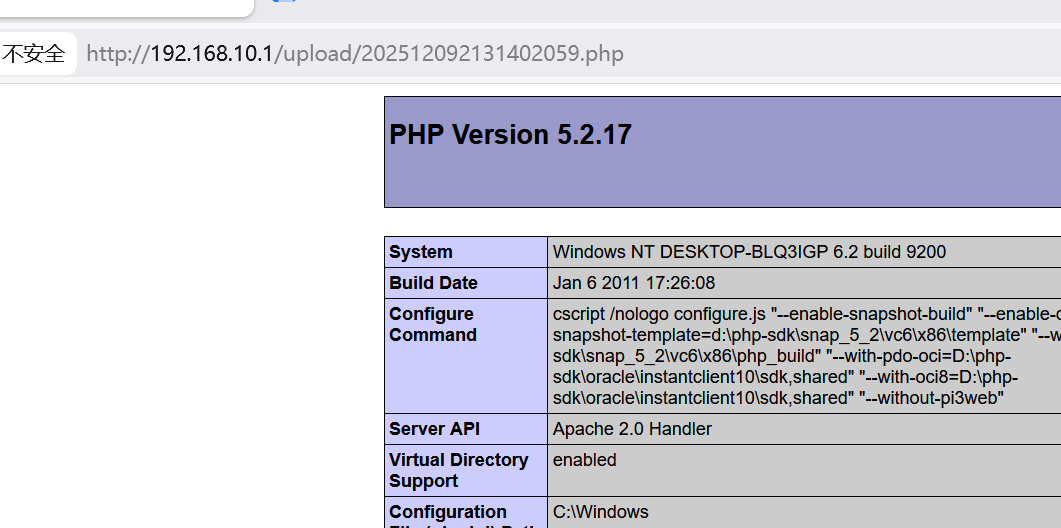Viewport: 1061px width, 528px height.
Task: Select the Windows NT DESKTOP-BLQ3IGP value
Action: click(x=749, y=252)
